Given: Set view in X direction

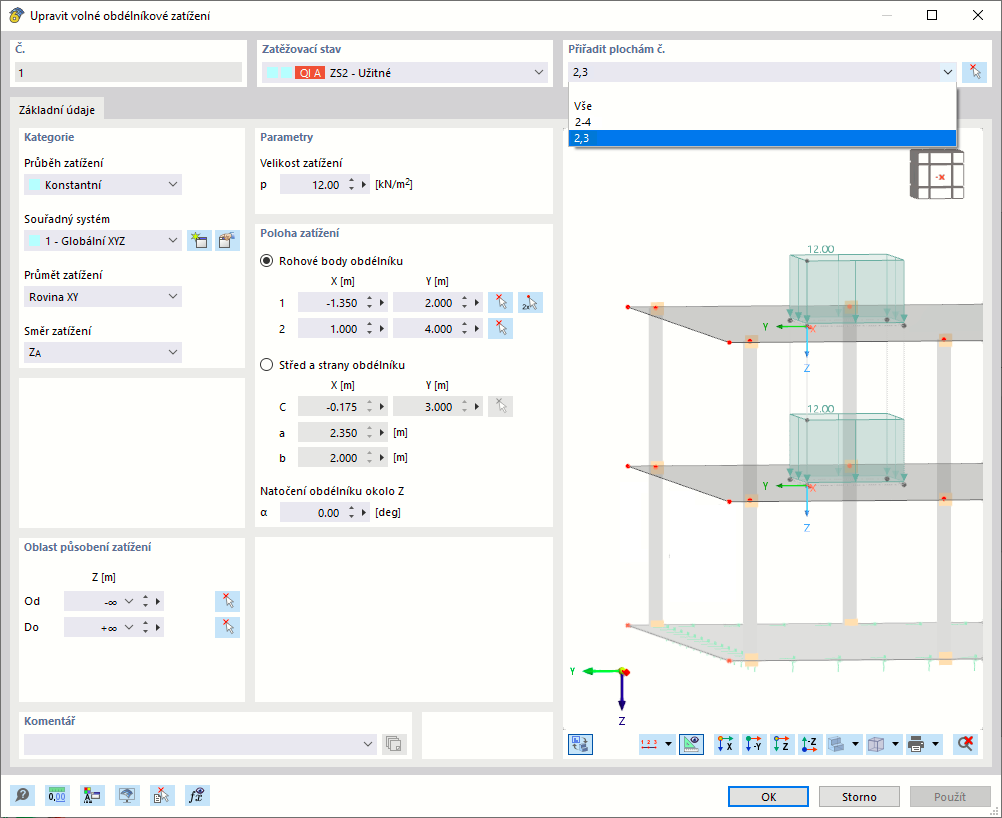Looking at the screenshot, I should 726,744.
